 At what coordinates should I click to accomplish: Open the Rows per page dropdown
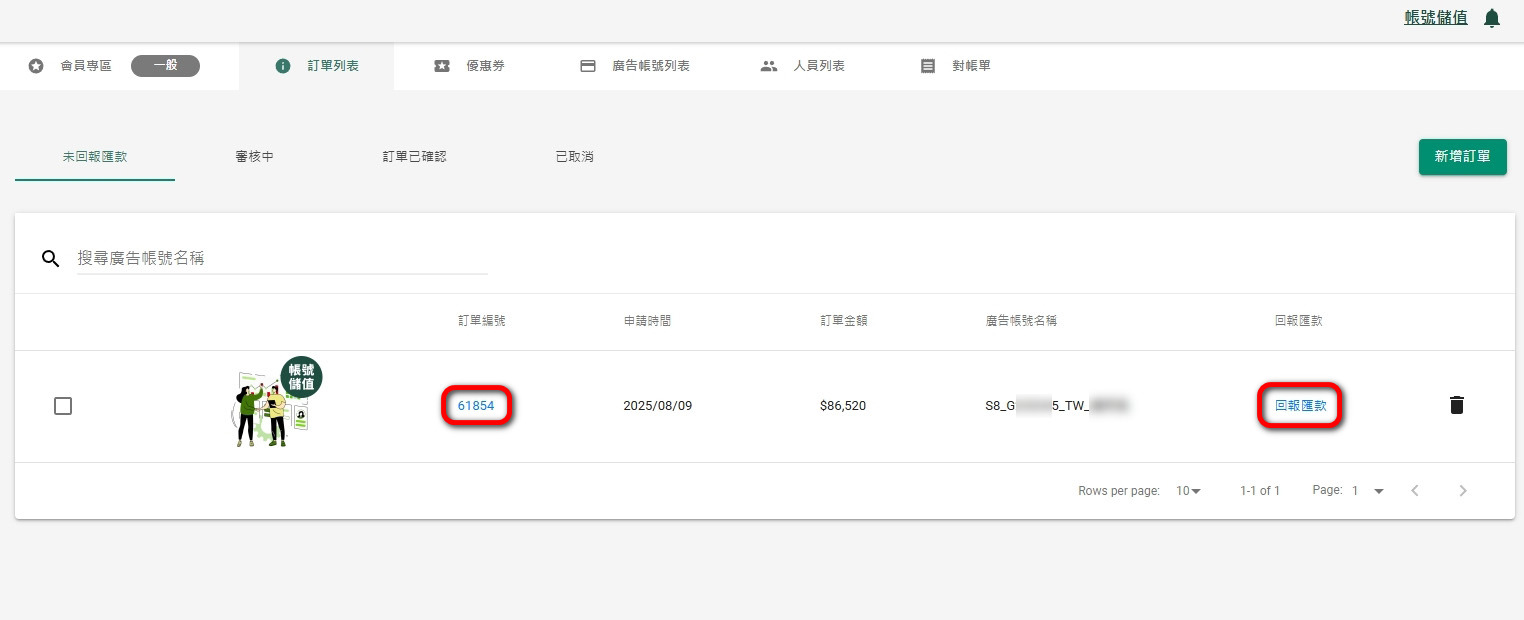(1188, 491)
